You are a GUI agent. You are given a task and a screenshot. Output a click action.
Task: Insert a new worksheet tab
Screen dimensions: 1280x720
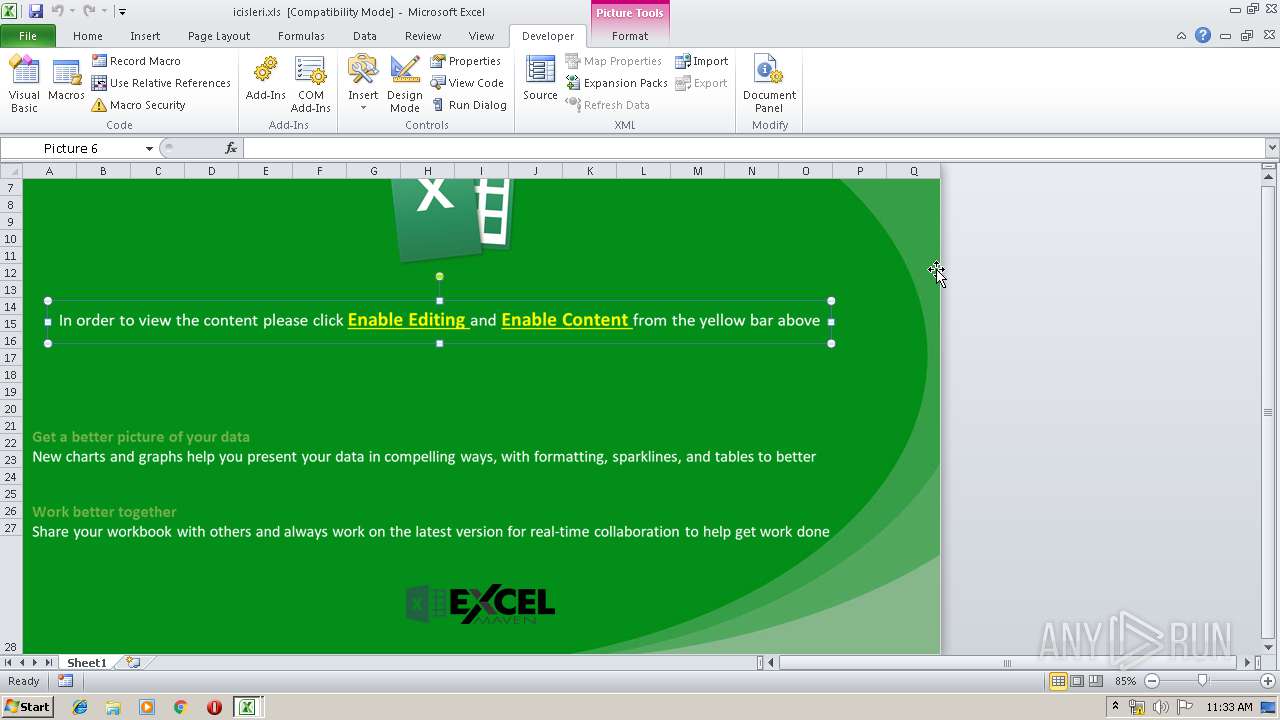coord(133,662)
